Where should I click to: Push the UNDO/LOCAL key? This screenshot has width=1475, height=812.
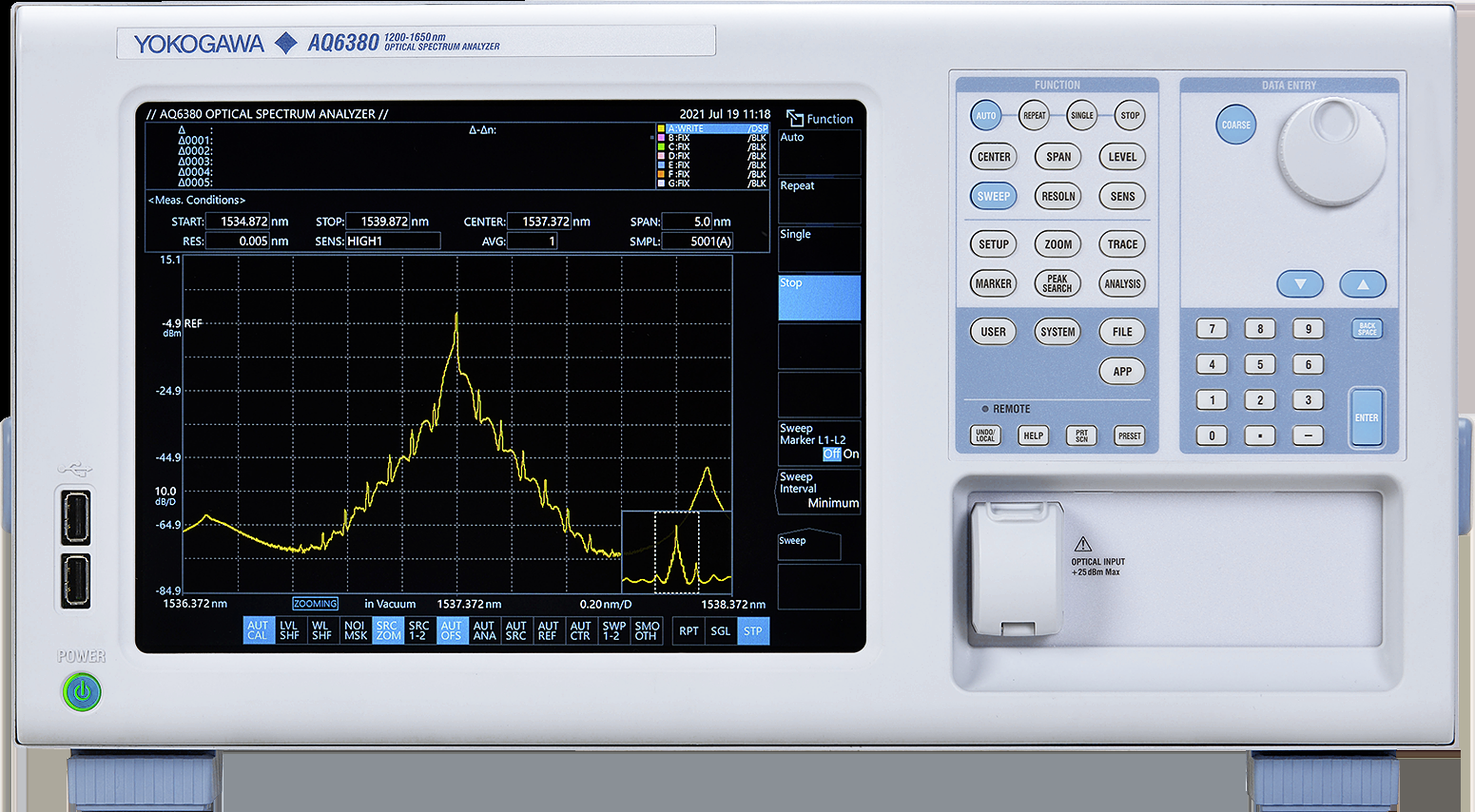985,435
